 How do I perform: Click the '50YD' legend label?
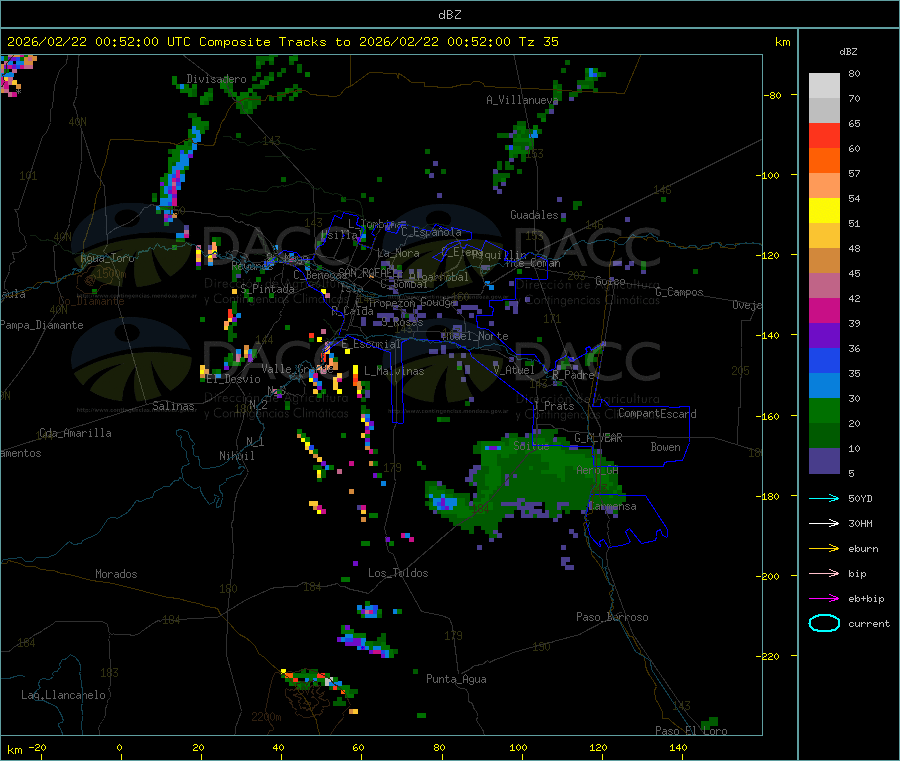pos(860,499)
